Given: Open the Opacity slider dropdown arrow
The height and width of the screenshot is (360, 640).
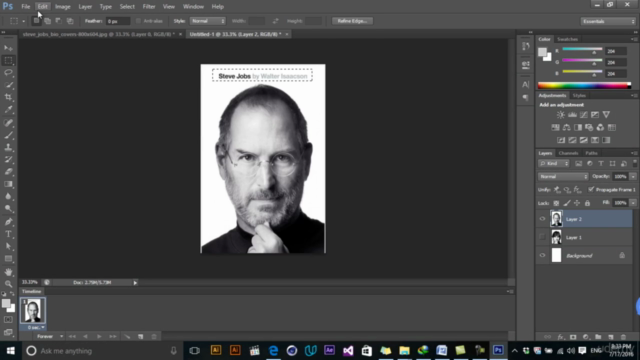Looking at the screenshot, I should [x=633, y=176].
